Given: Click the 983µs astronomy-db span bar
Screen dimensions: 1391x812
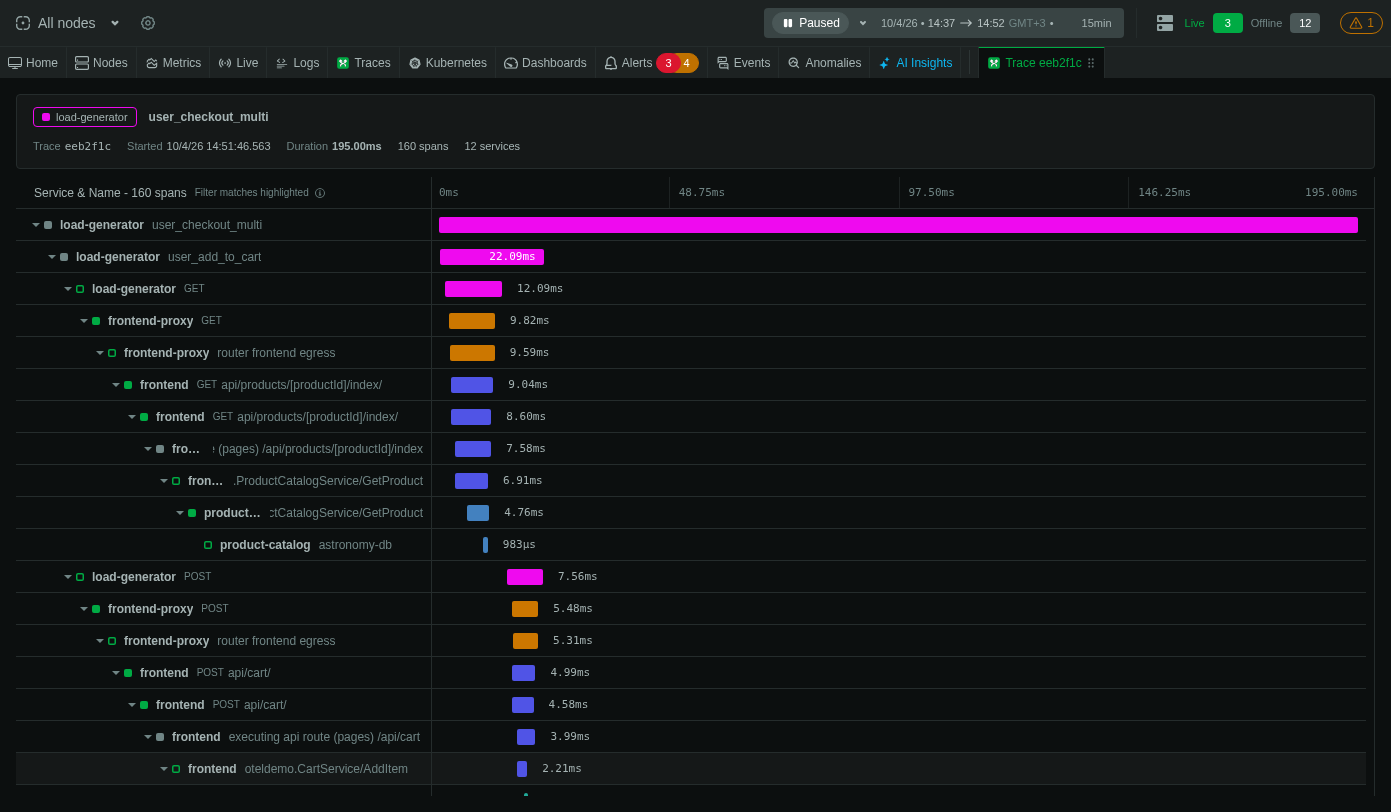Looking at the screenshot, I should pos(485,545).
